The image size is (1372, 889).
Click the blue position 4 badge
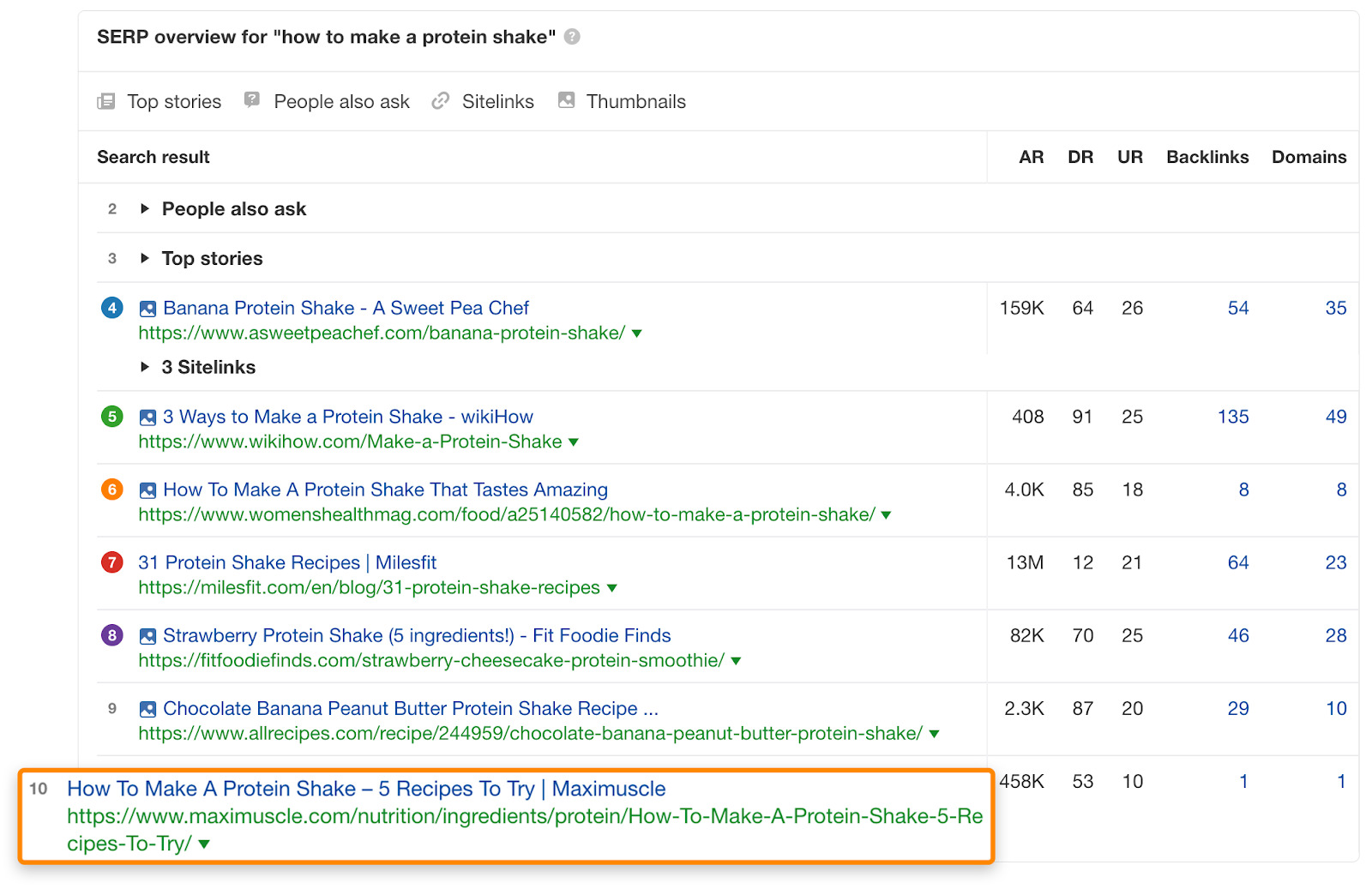pos(112,308)
